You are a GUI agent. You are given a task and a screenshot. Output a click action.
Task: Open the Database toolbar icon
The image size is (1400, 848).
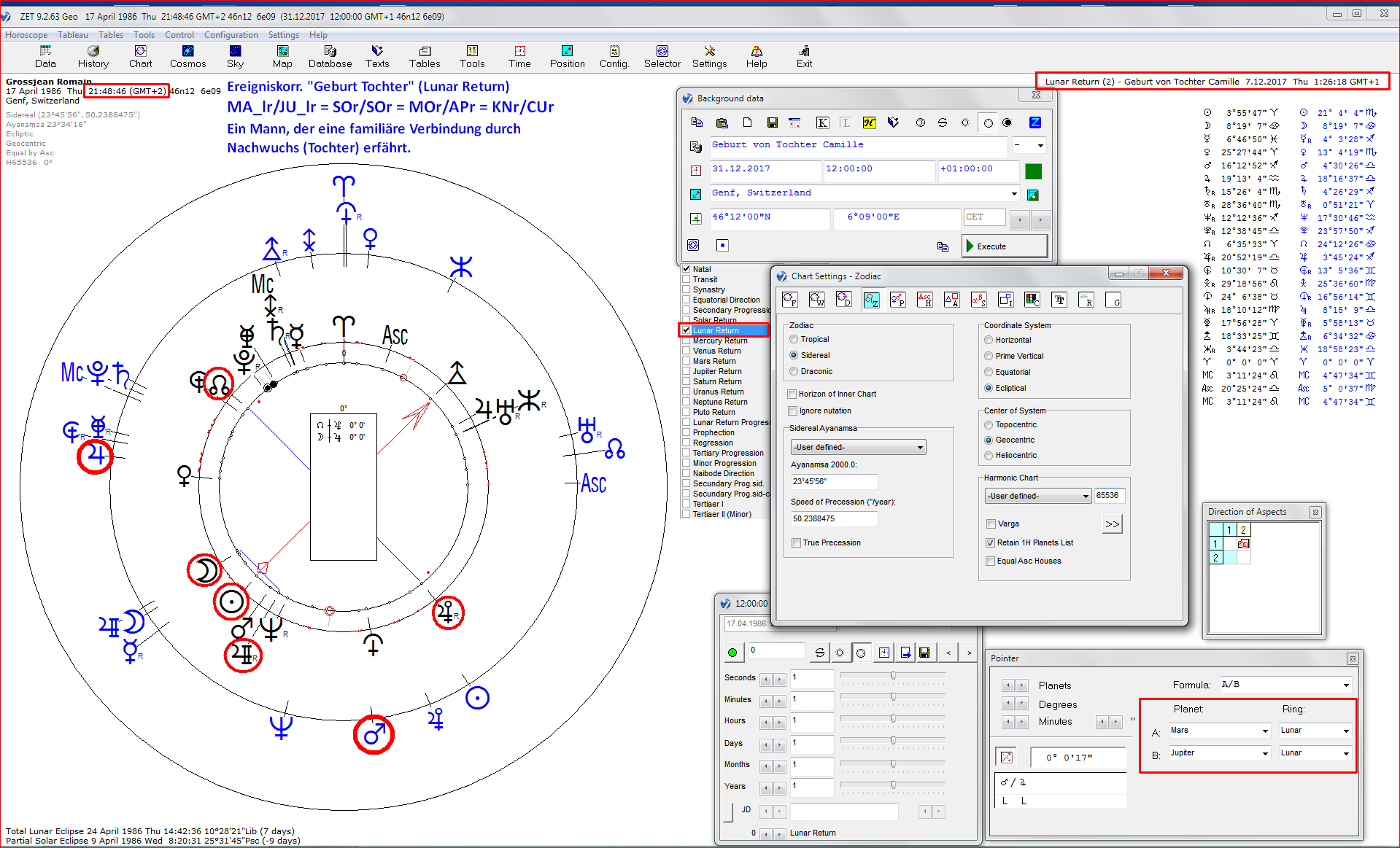coord(330,55)
